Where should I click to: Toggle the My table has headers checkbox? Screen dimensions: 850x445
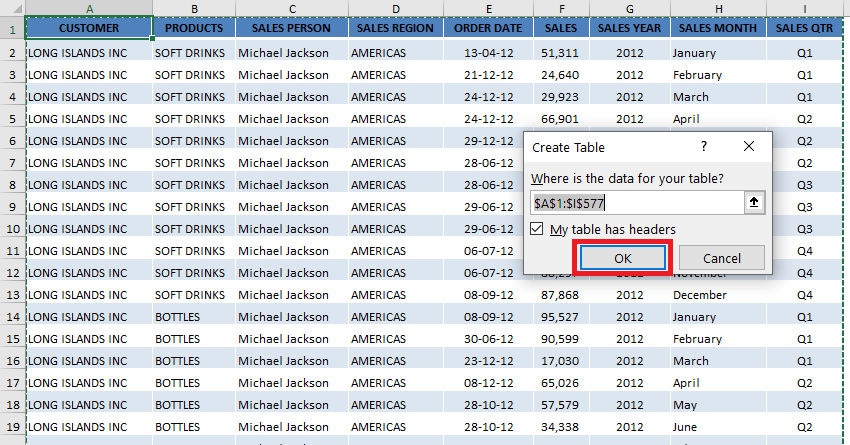coord(537,229)
